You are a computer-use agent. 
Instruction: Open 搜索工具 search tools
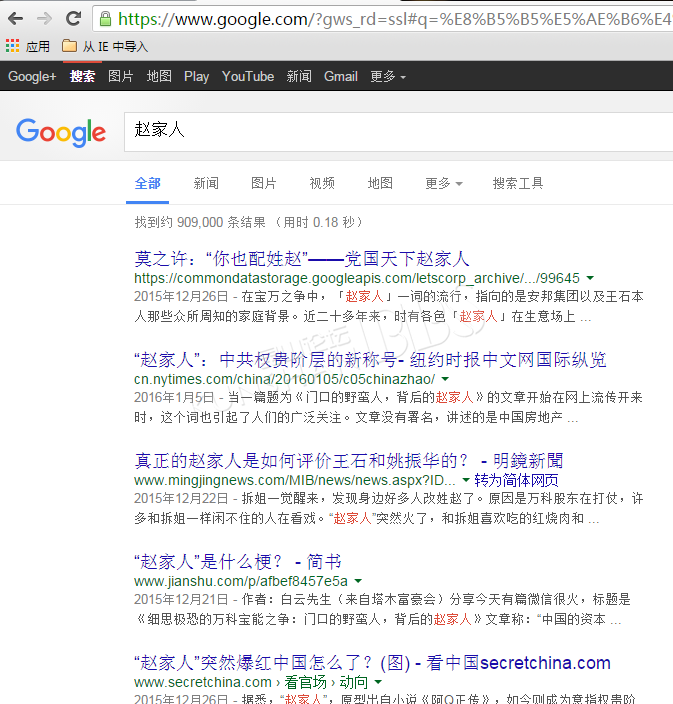[x=518, y=183]
